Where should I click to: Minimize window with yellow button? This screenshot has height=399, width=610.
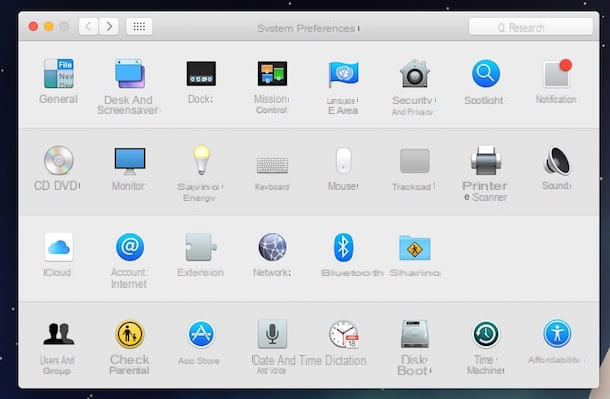pyautogui.click(x=49, y=26)
